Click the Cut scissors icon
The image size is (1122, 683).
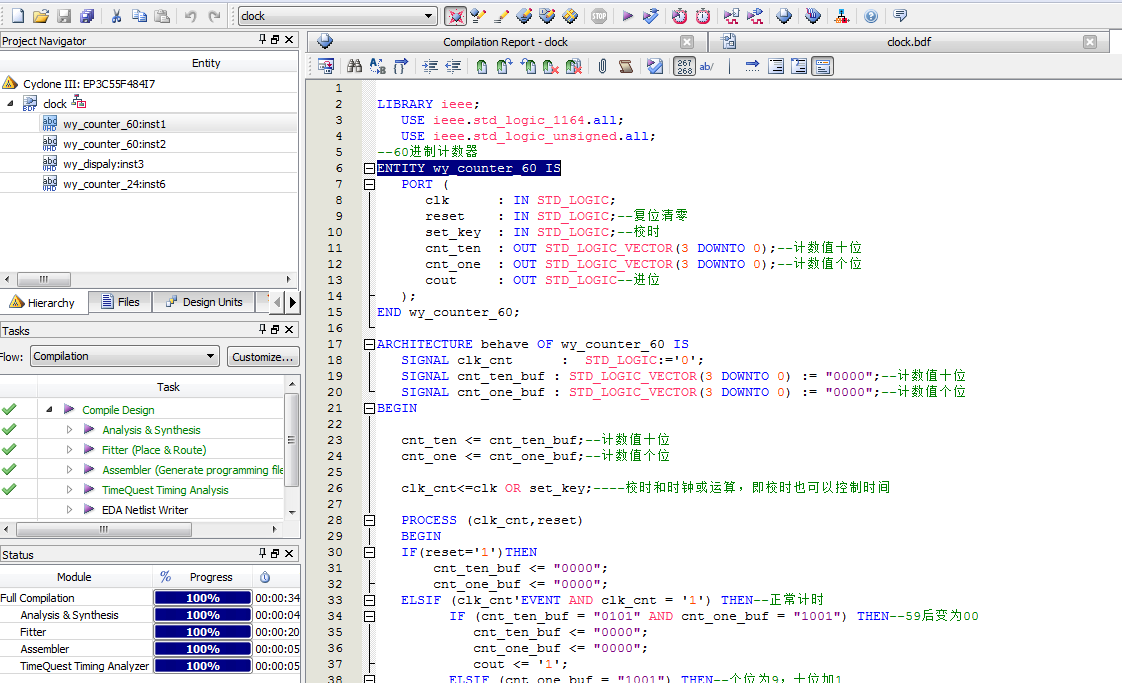click(116, 16)
